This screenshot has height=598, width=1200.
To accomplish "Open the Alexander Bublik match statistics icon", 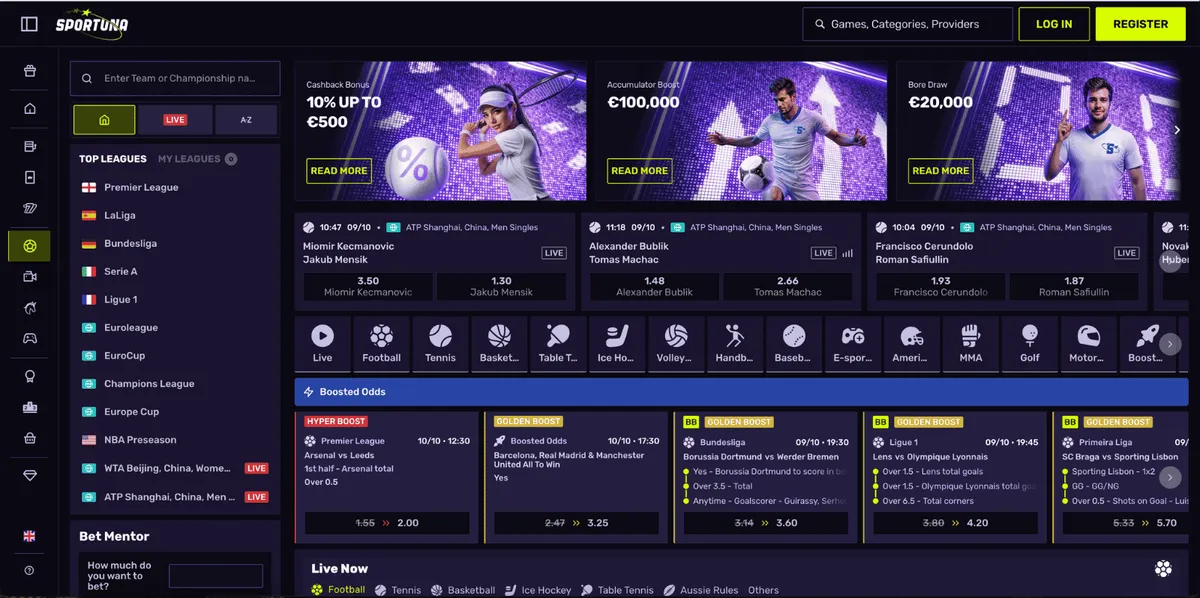I will (x=847, y=253).
